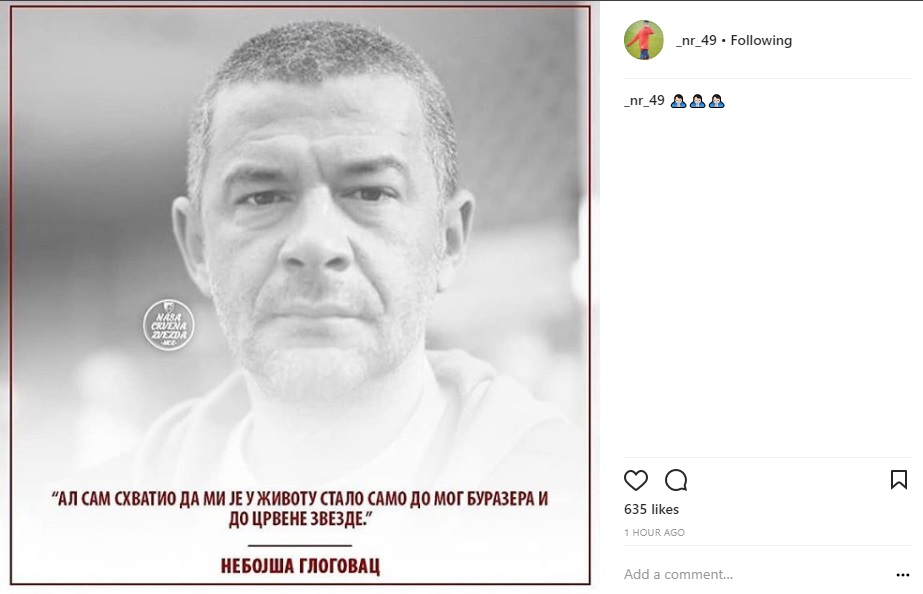This screenshot has height=594, width=923.
Task: Open the three-dot more options menu
Action: [x=902, y=575]
